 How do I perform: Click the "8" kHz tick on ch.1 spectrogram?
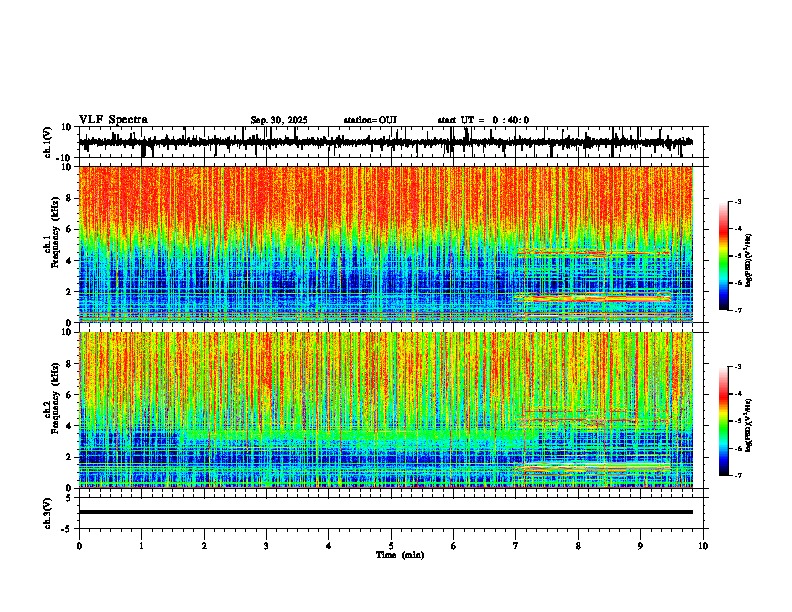tap(69, 198)
